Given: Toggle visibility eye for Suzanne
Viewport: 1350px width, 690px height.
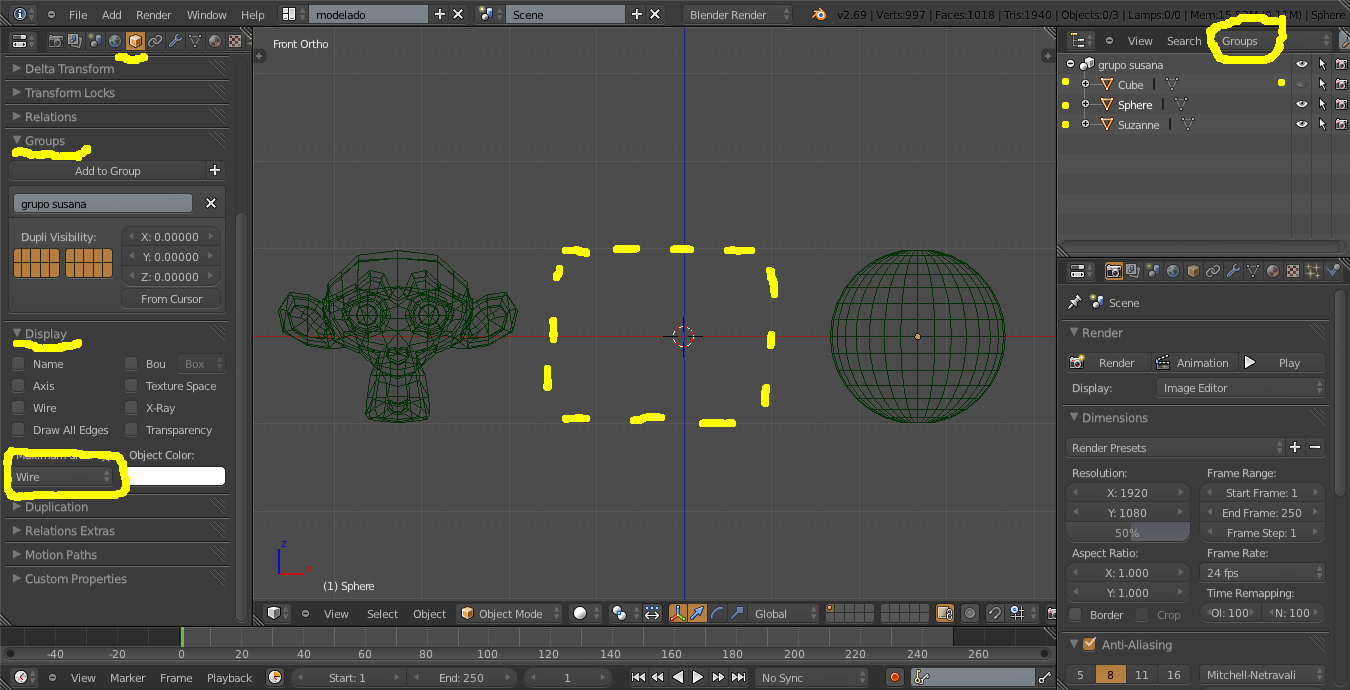Looking at the screenshot, I should click(1301, 124).
